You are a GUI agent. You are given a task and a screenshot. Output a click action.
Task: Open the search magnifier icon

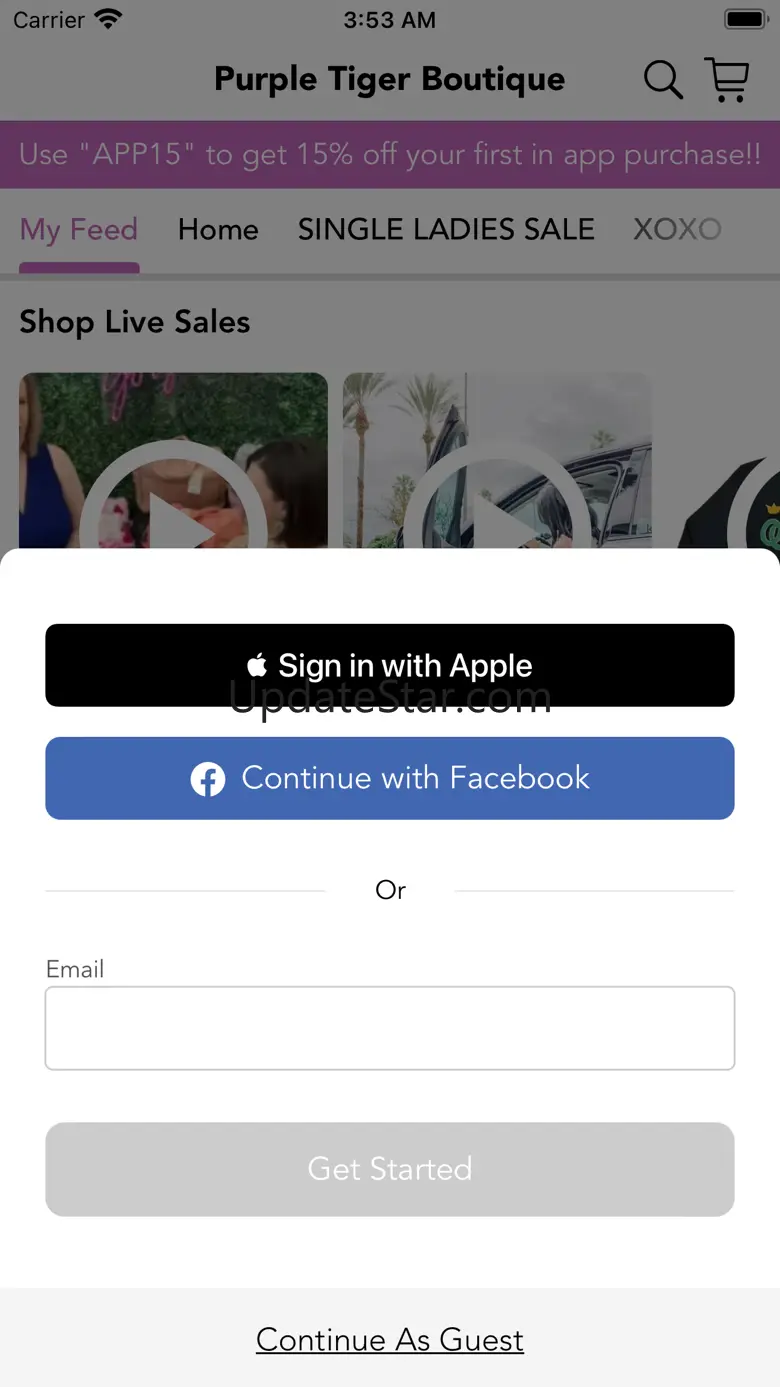[x=663, y=80]
